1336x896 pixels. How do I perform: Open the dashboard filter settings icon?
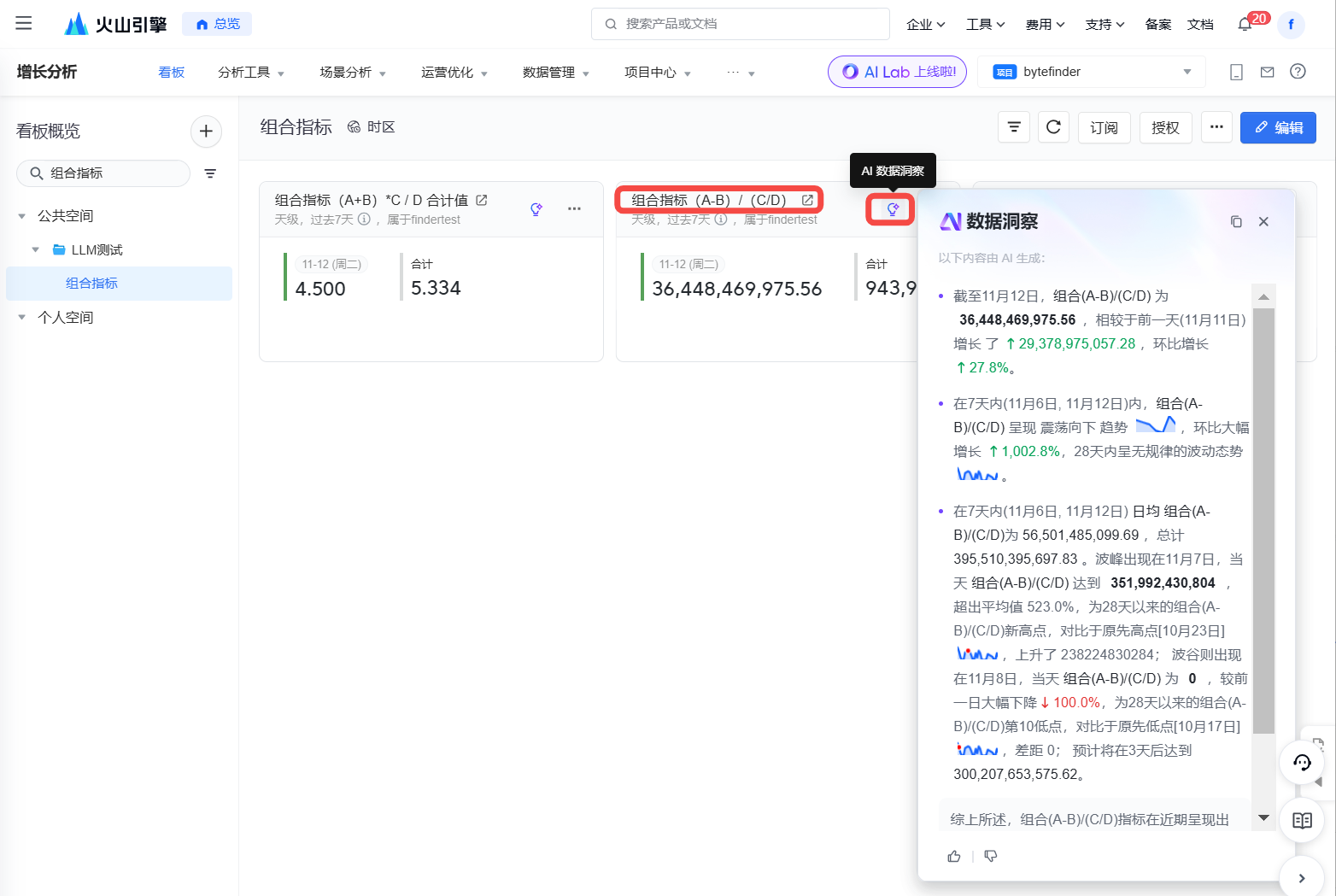[1014, 127]
